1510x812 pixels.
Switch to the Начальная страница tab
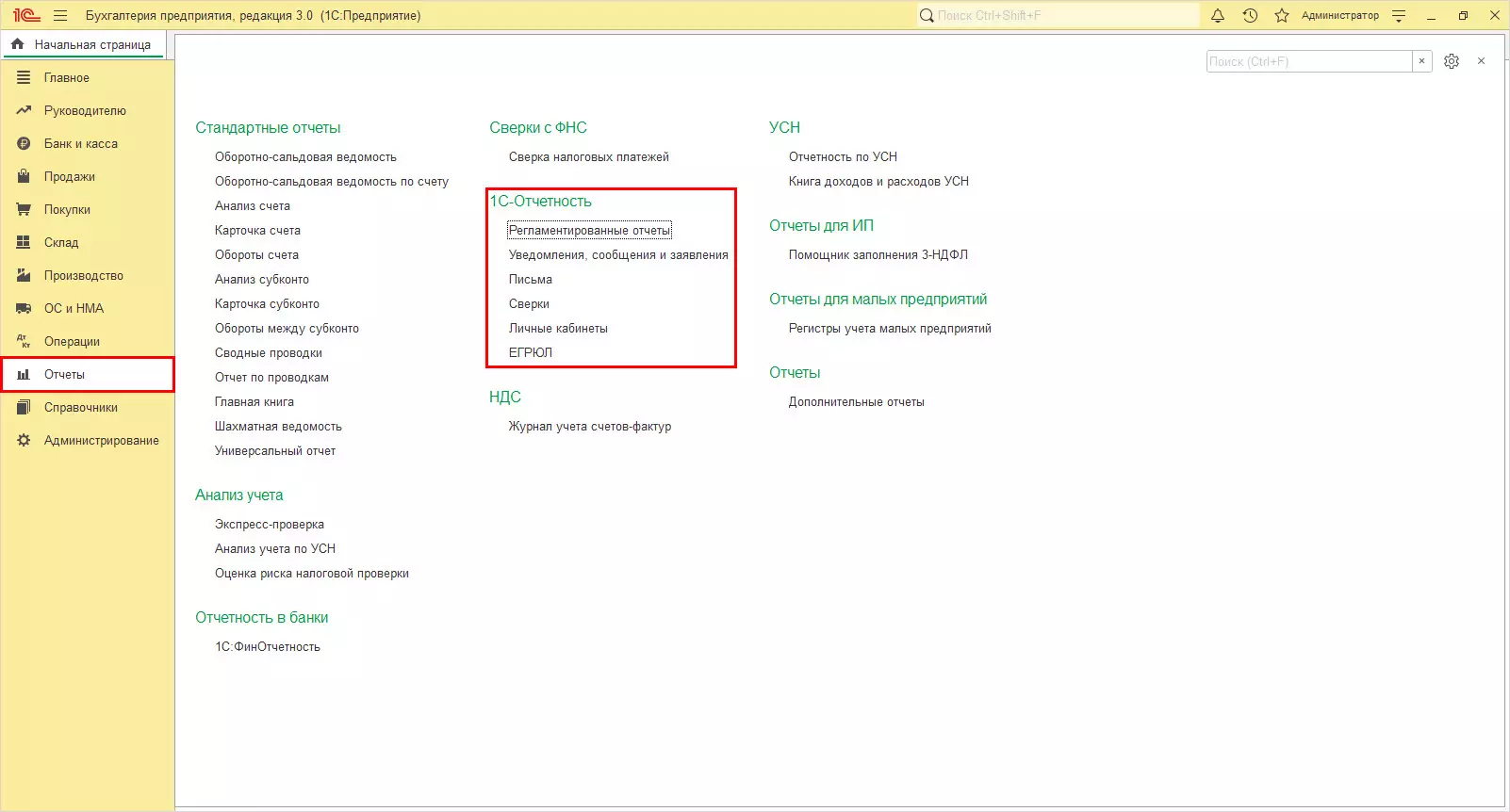pyautogui.click(x=84, y=44)
